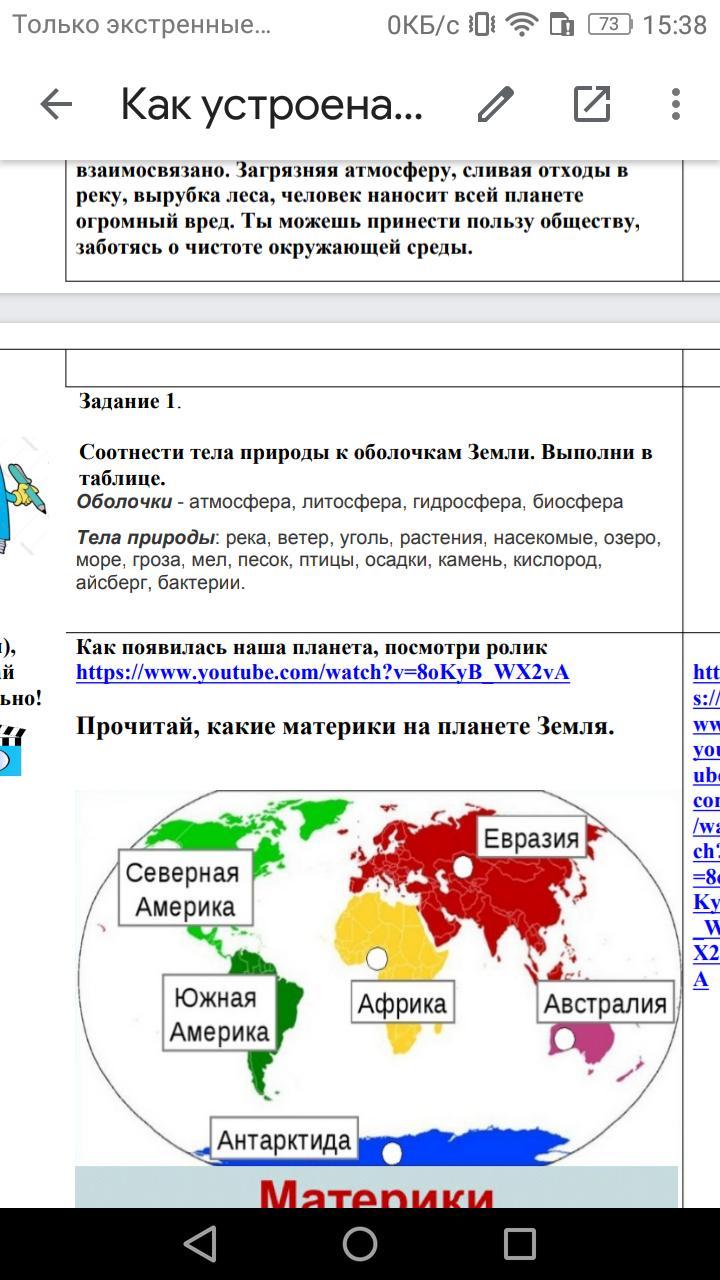Open document in external app icon
Screen dimensions: 720x1280
coord(592,104)
